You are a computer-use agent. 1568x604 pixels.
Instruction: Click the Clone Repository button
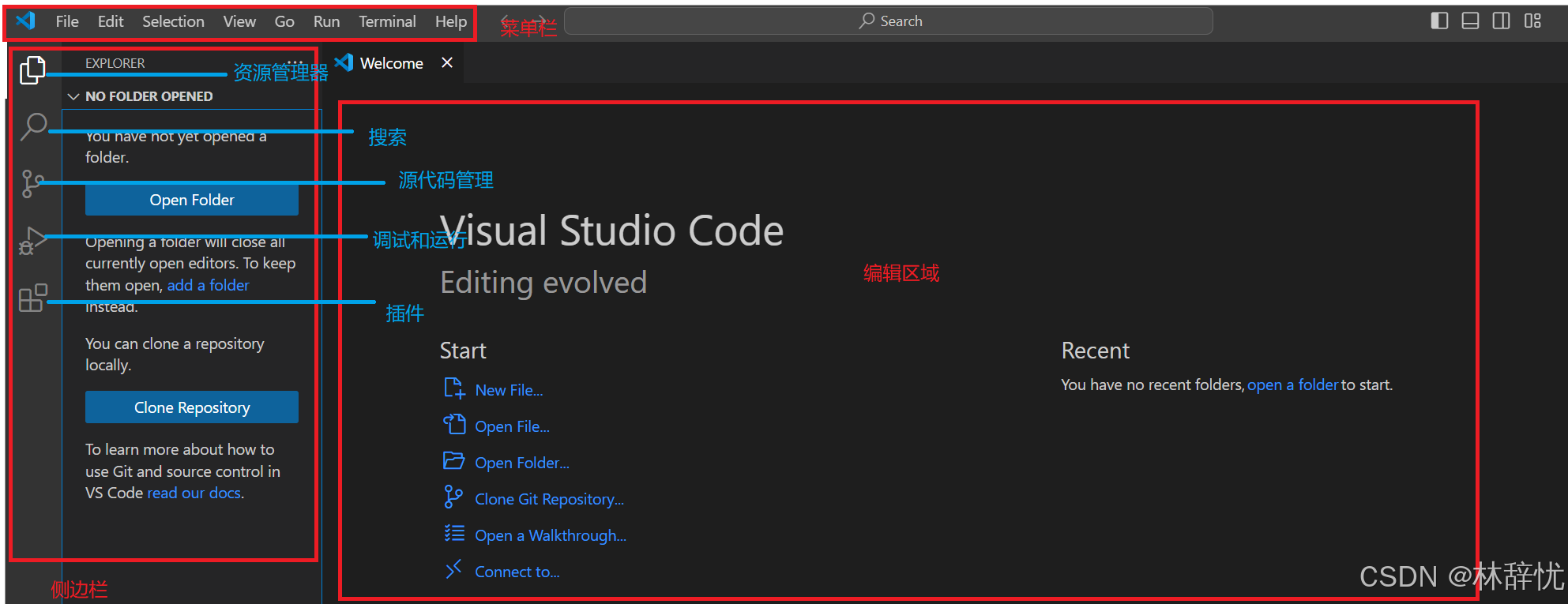(x=192, y=407)
